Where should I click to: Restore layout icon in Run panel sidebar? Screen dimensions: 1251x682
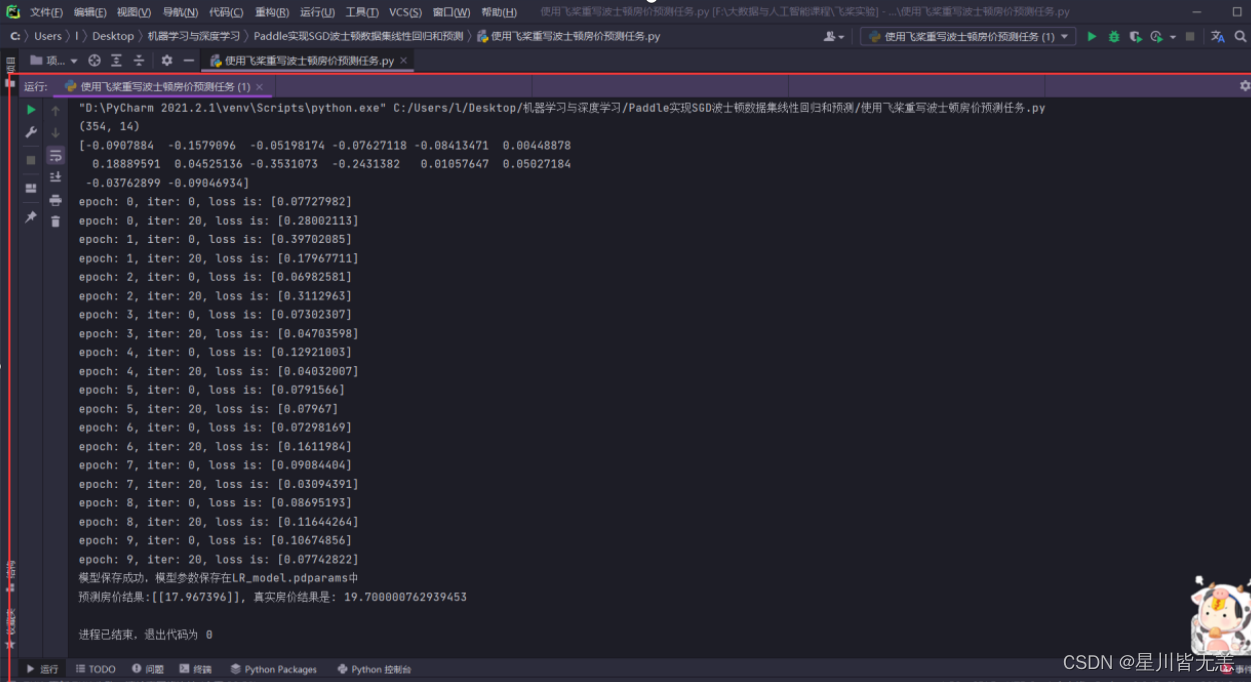31,188
